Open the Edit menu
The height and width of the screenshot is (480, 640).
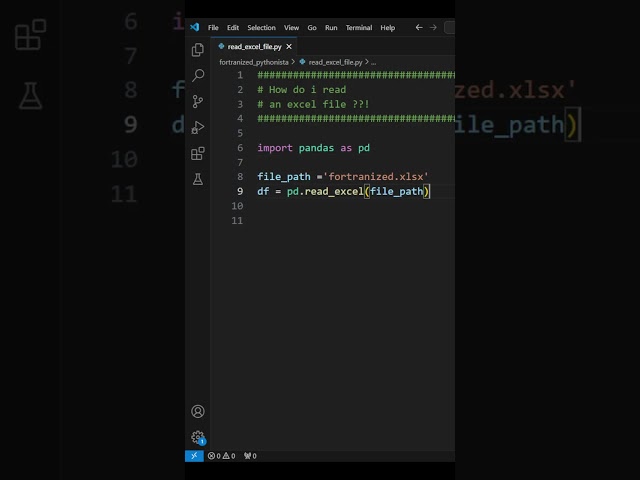coord(233,28)
